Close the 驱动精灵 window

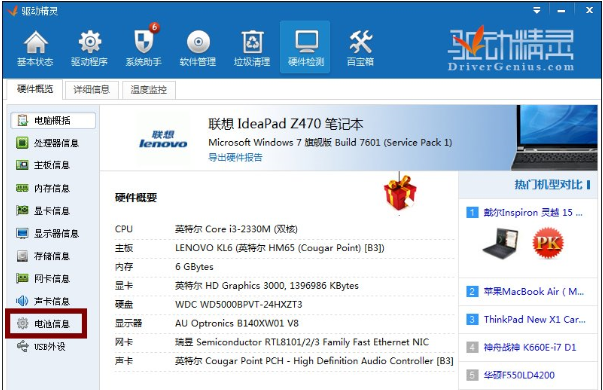coord(589,10)
